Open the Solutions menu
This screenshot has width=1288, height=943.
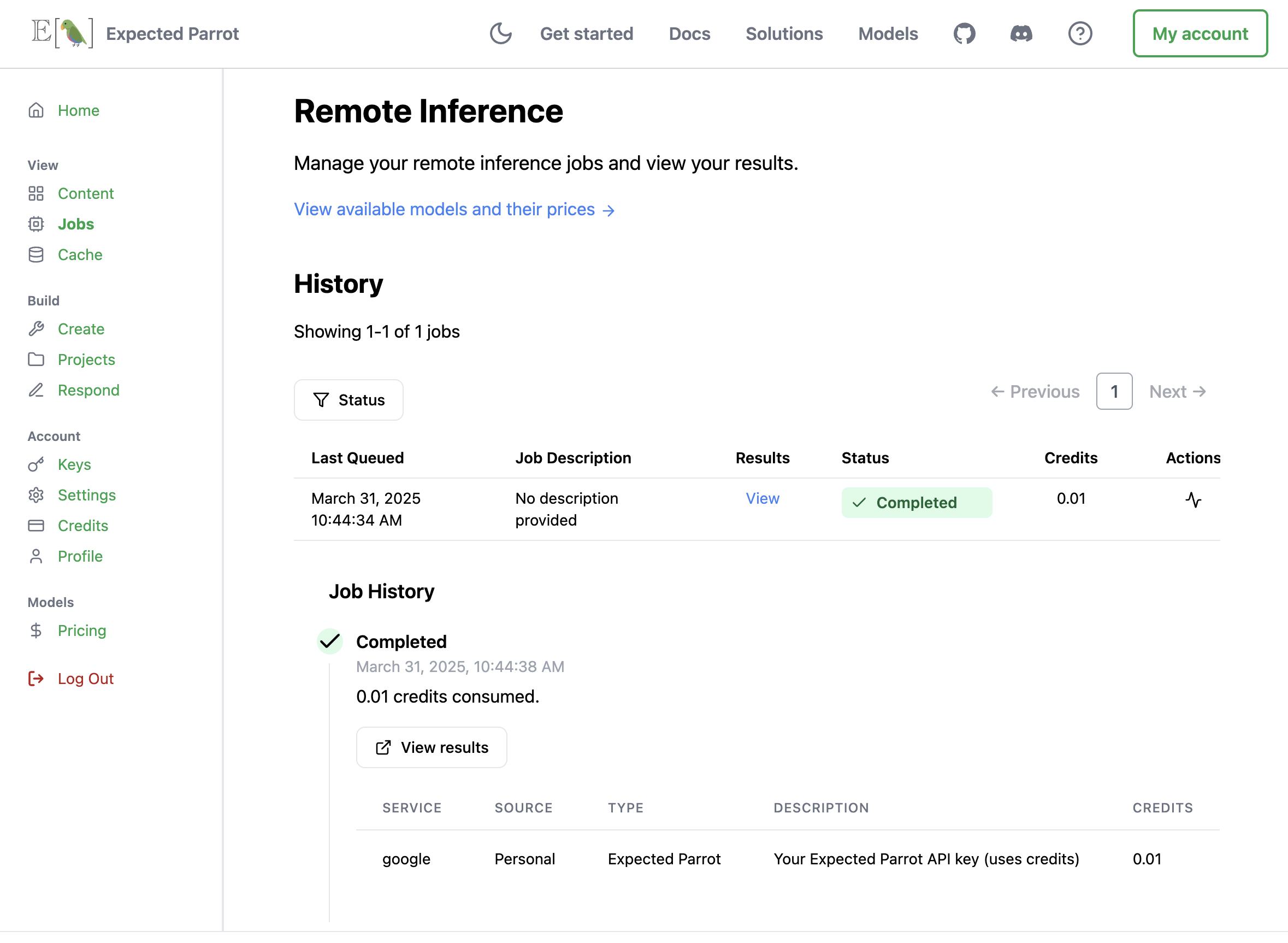click(783, 34)
